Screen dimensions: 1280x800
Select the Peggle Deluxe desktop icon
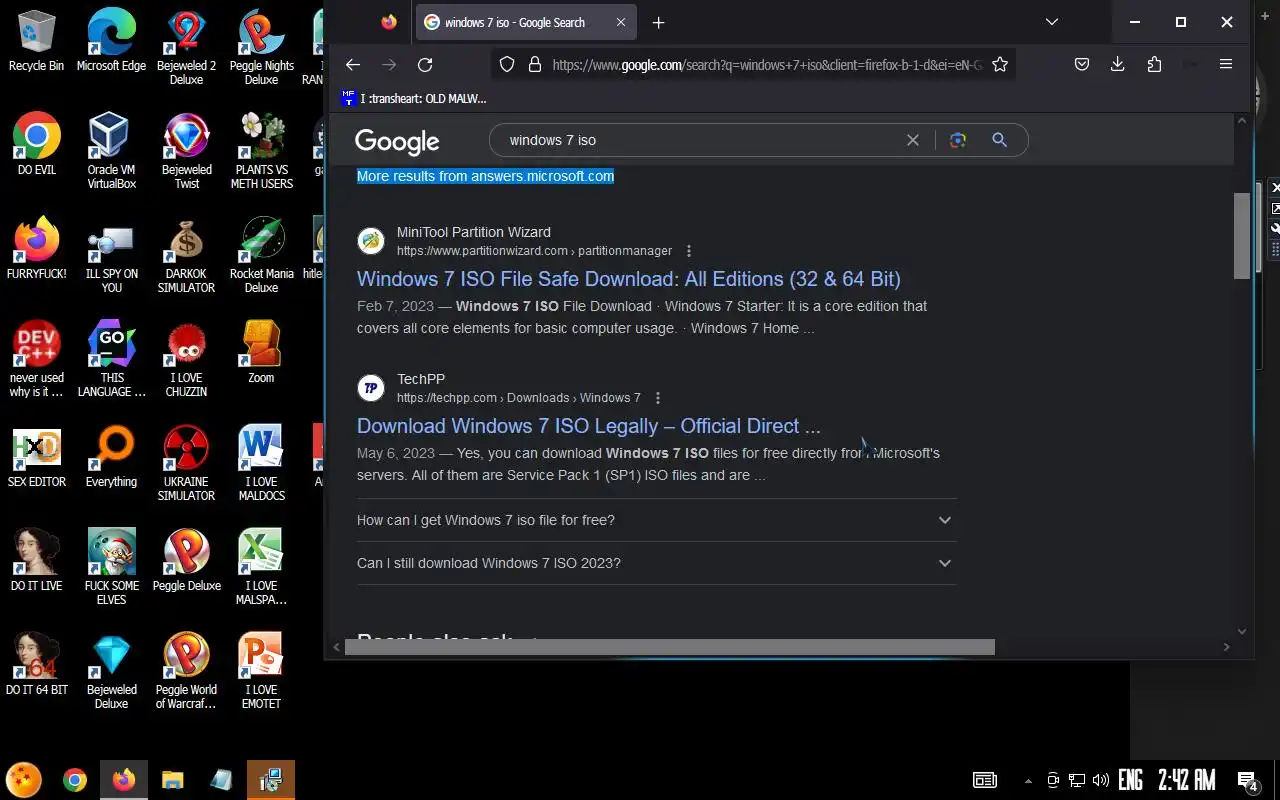(186, 560)
